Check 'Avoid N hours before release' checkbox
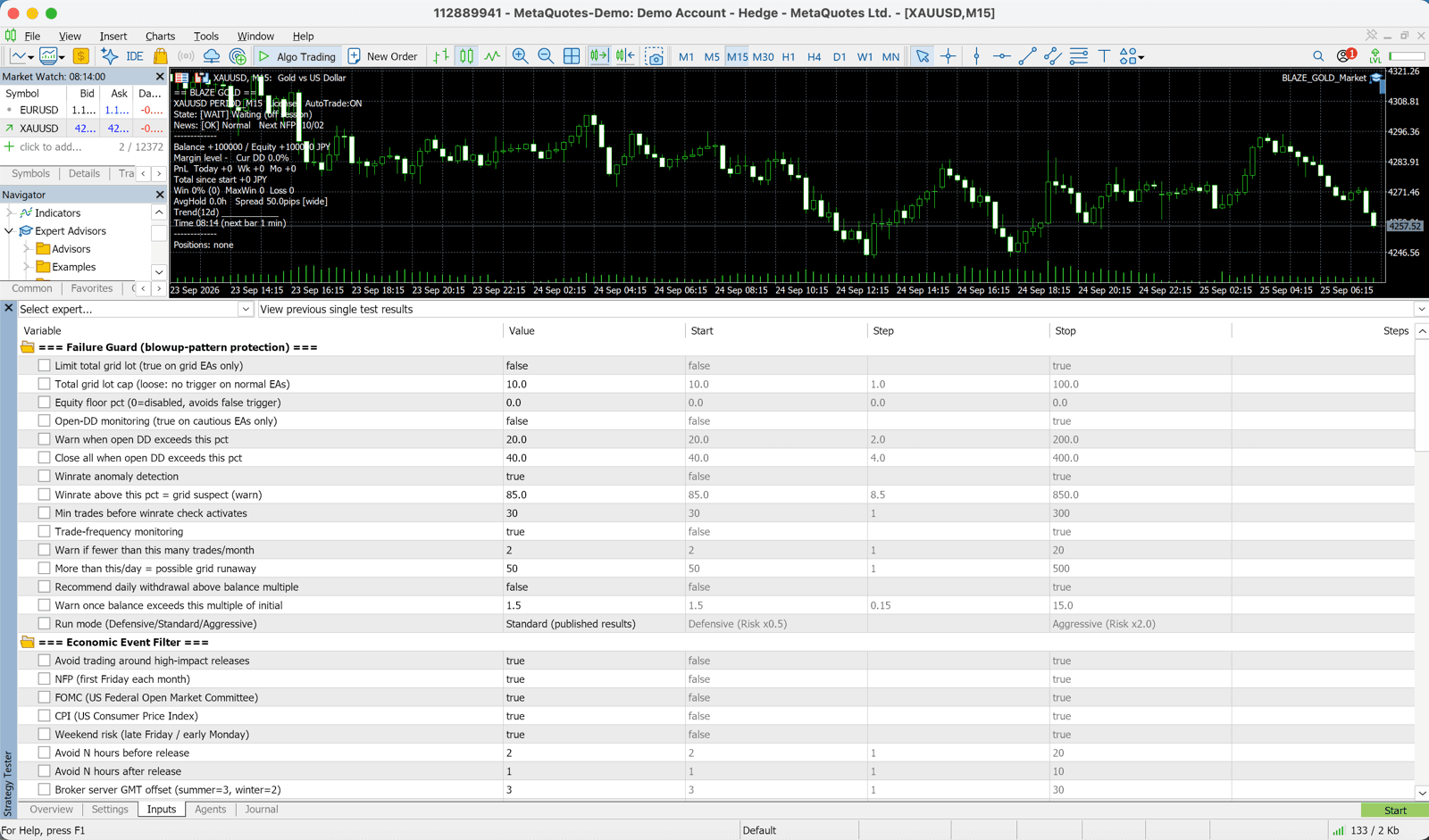The image size is (1429, 840). pos(44,753)
